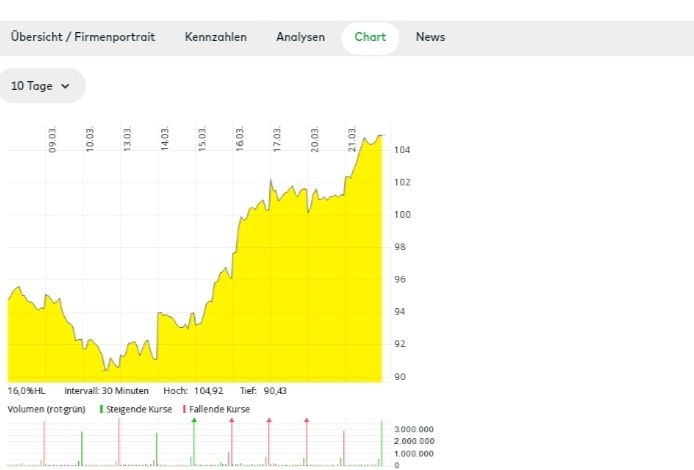Click the 100 price axis label

(402, 215)
